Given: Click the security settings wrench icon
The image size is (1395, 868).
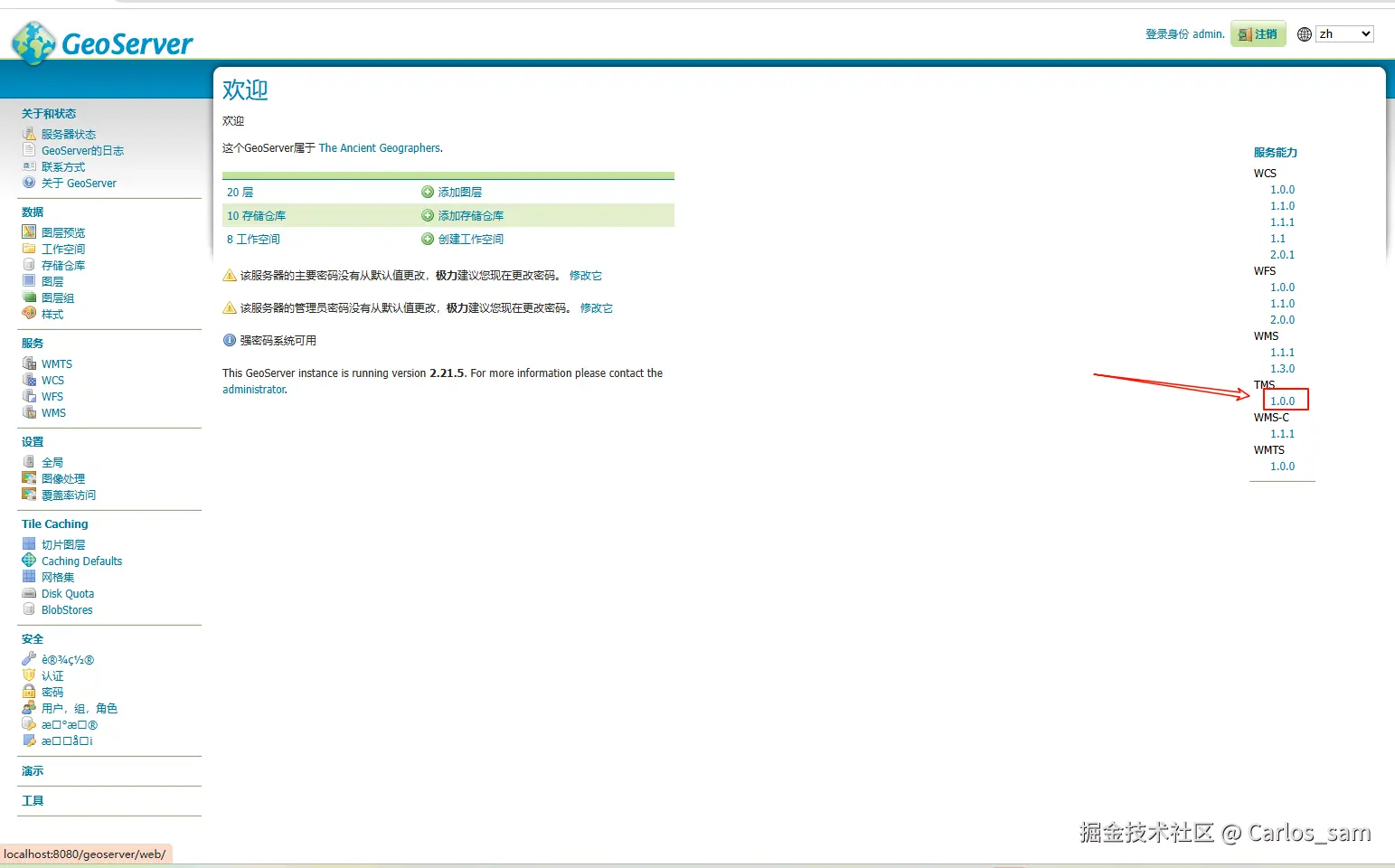Looking at the screenshot, I should tap(29, 659).
